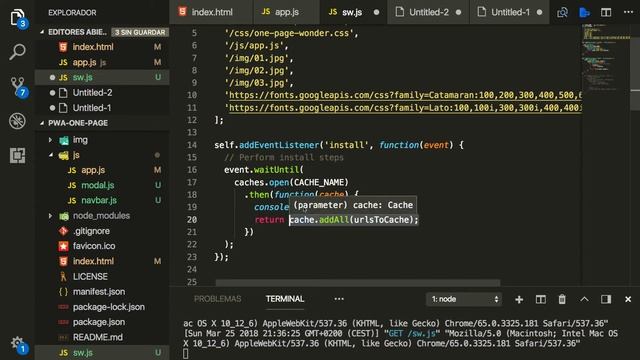Image resolution: width=640 pixels, height=360 pixels.
Task: Place cursor in terminal prompt input
Action: (x=186, y=353)
